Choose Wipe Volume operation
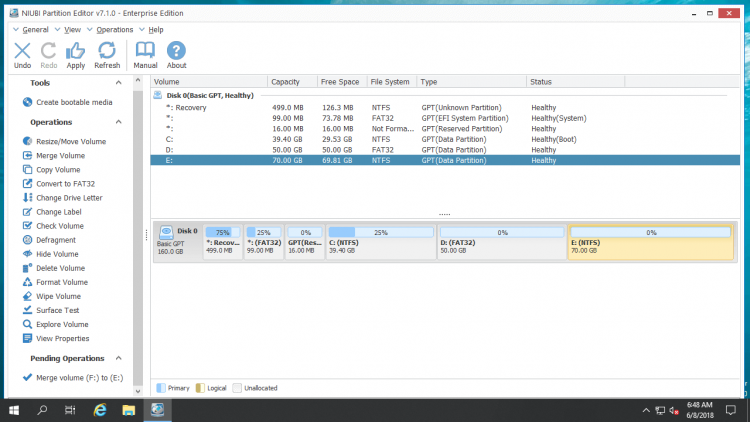This screenshot has width=750, height=422. click(52, 296)
